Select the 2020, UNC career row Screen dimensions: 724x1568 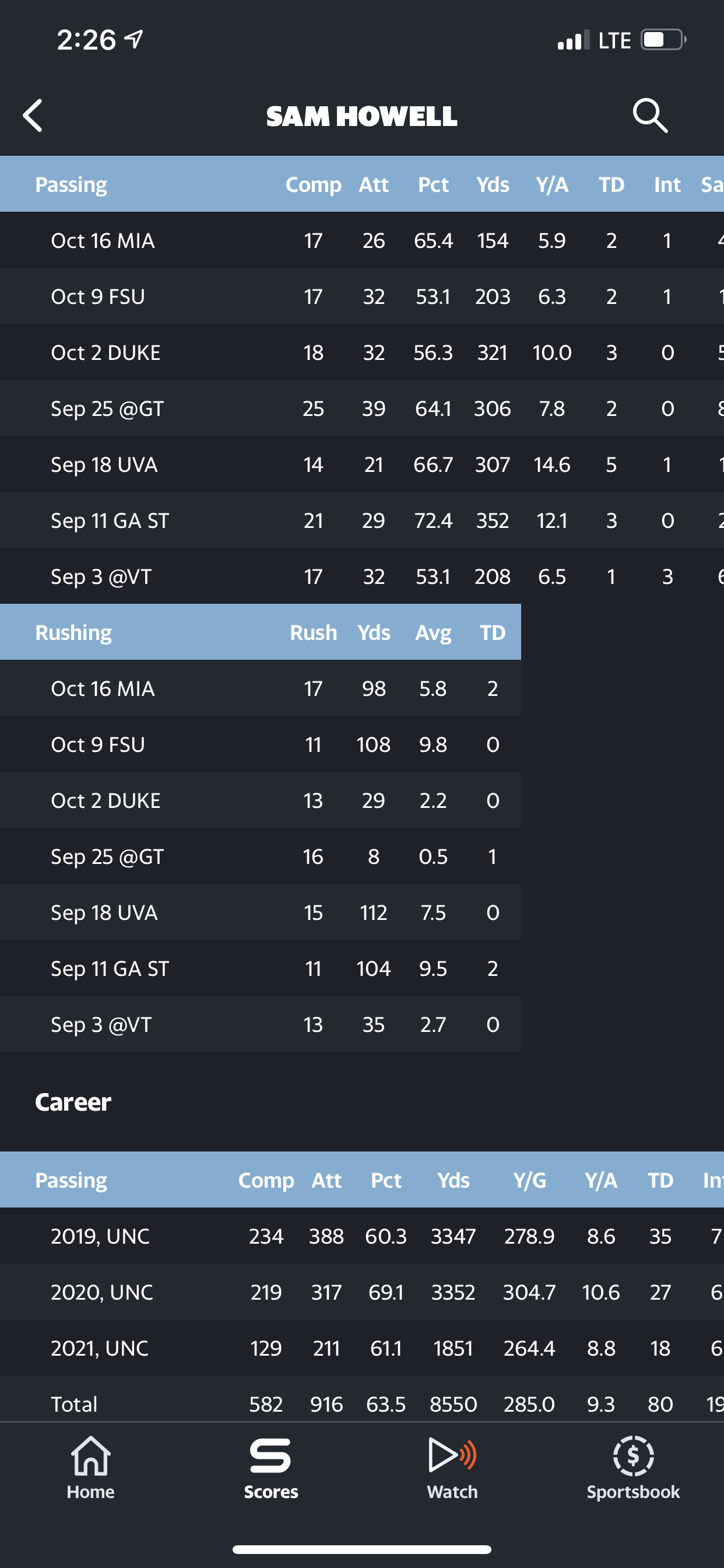point(362,1292)
